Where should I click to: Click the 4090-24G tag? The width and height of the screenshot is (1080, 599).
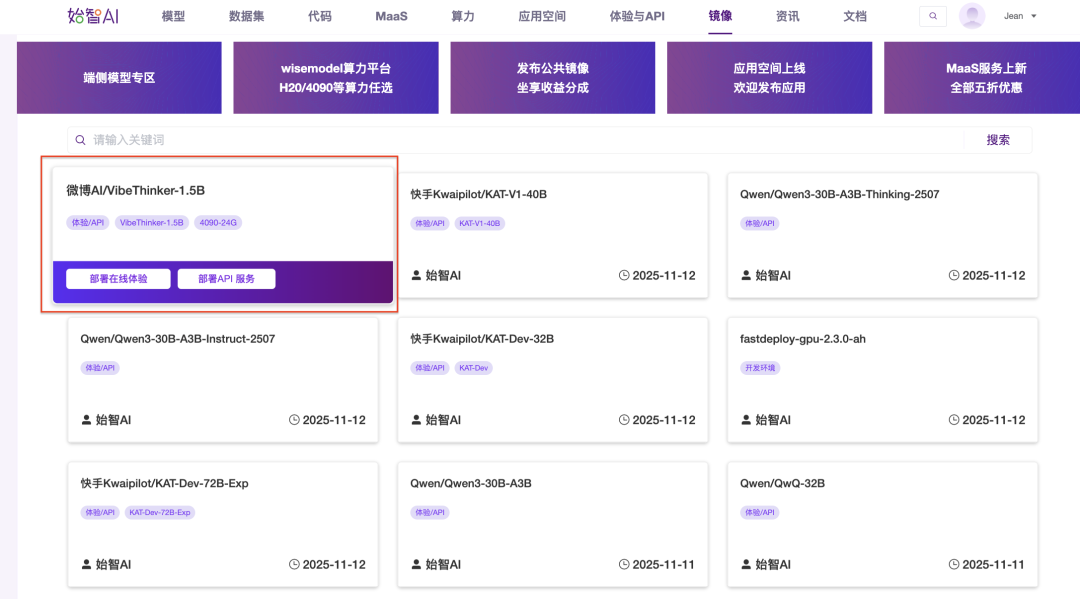tap(218, 222)
